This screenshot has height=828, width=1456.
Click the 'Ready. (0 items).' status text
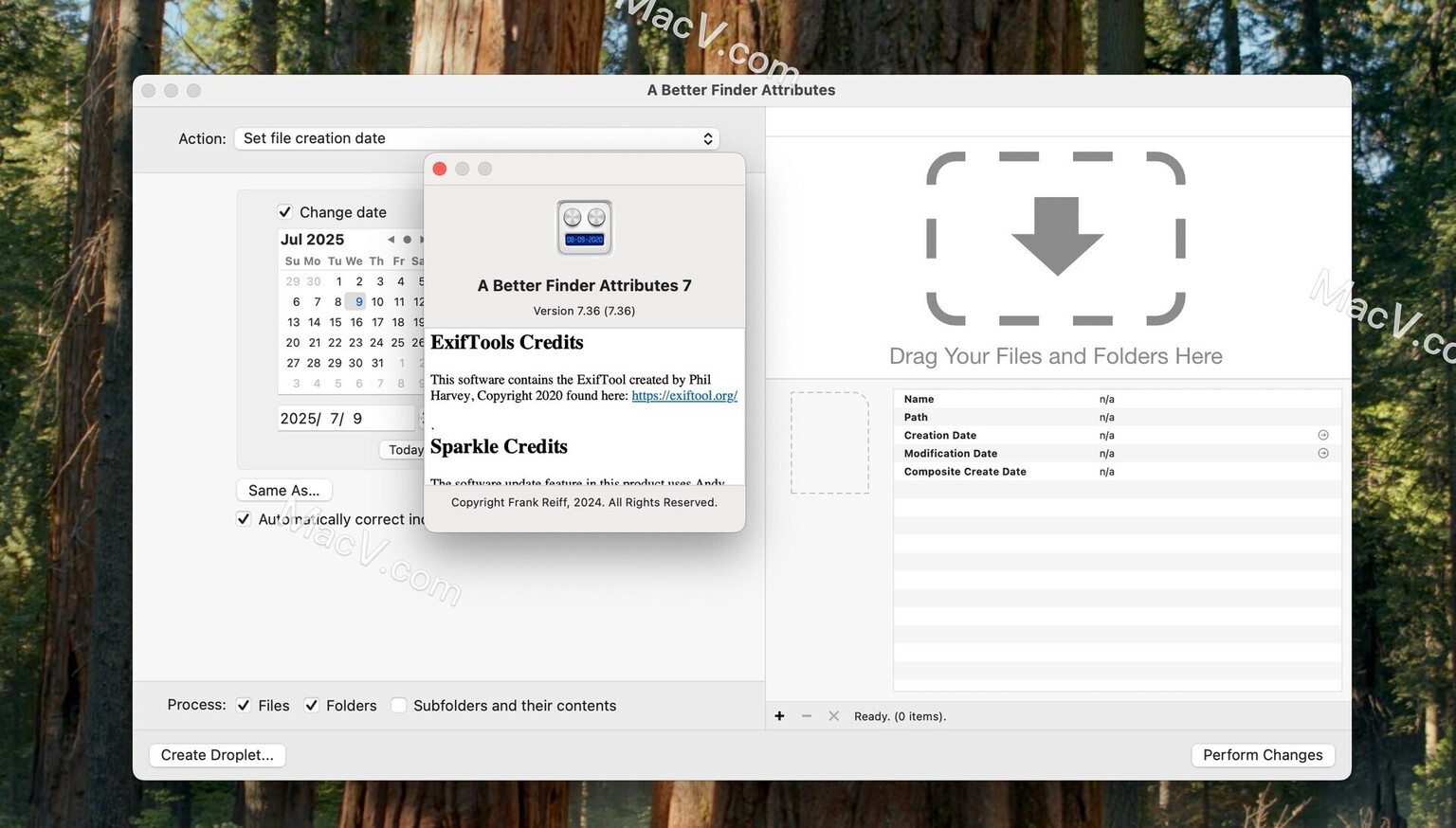tap(900, 716)
